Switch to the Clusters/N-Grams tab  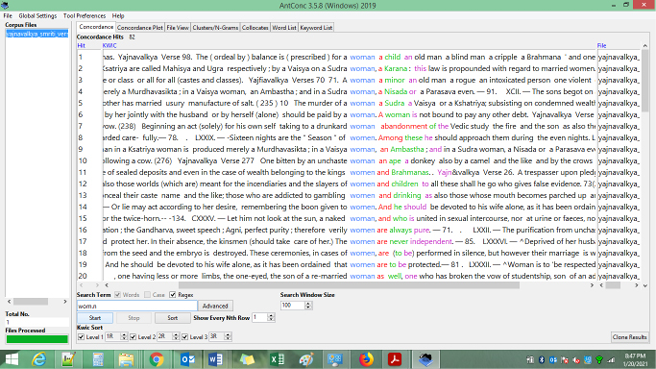tap(215, 28)
